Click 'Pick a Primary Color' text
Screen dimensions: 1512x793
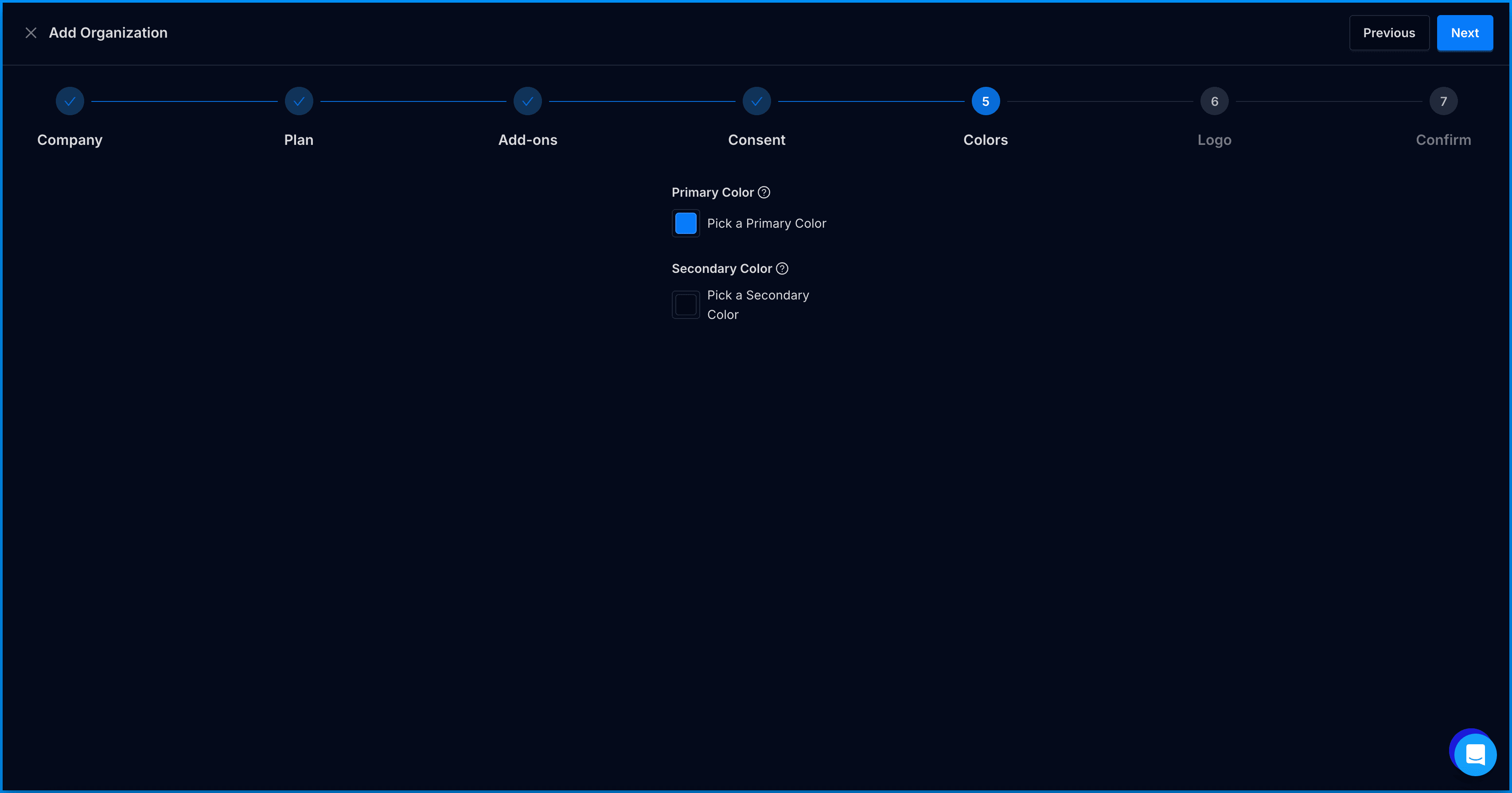[766, 224]
